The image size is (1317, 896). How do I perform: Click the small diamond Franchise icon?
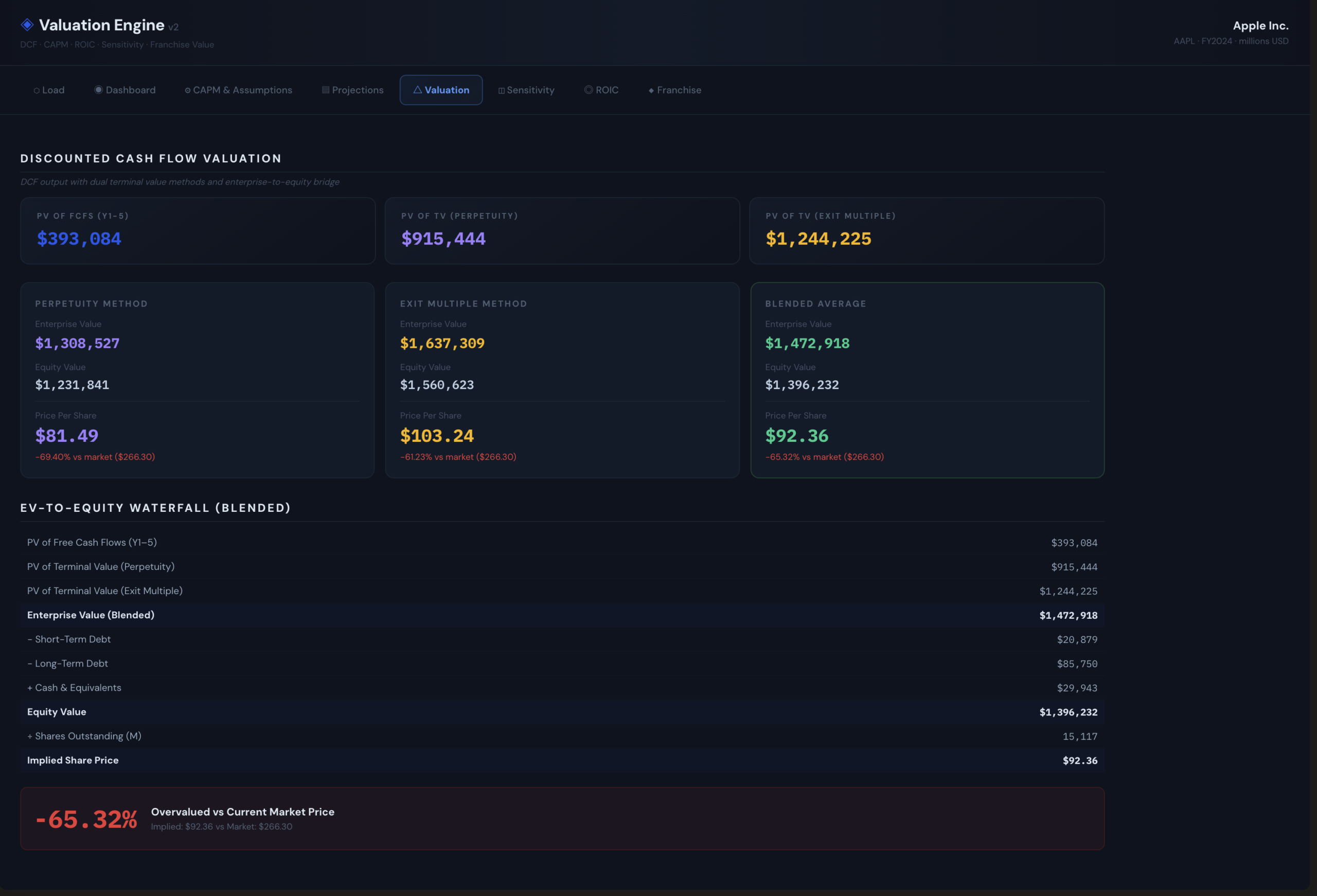coord(651,91)
